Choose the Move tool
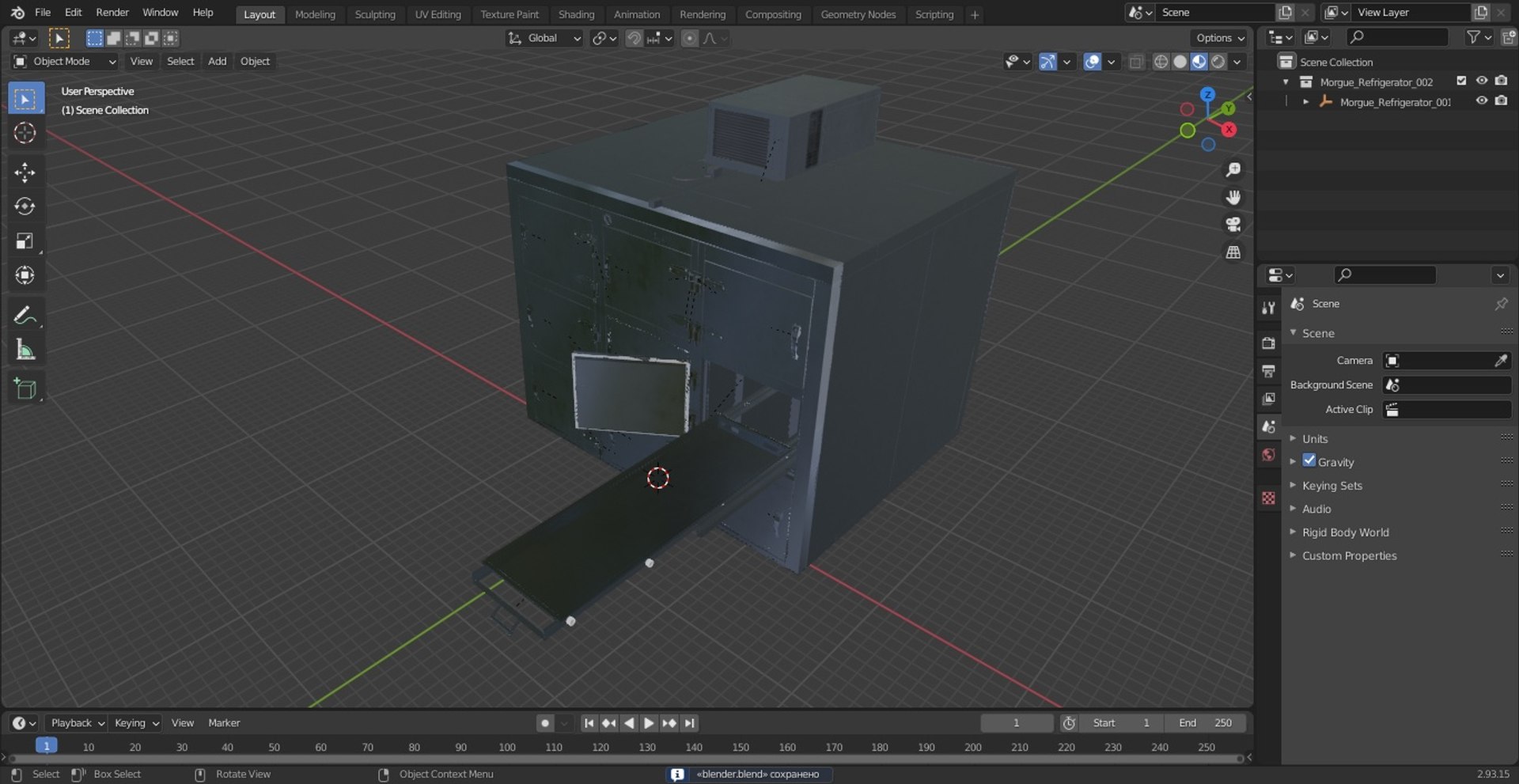The height and width of the screenshot is (784, 1519). click(26, 172)
